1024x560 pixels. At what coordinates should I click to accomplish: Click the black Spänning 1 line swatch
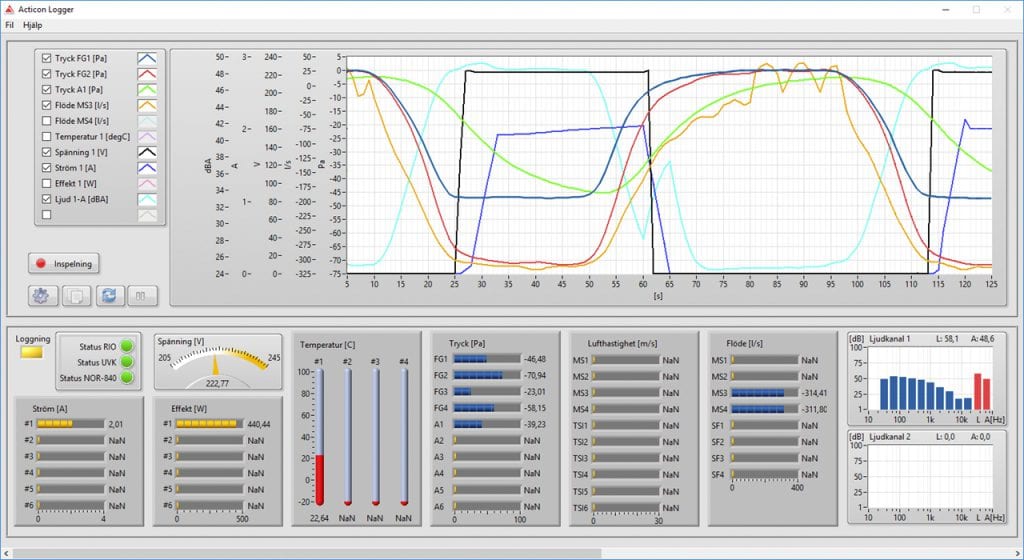click(147, 152)
